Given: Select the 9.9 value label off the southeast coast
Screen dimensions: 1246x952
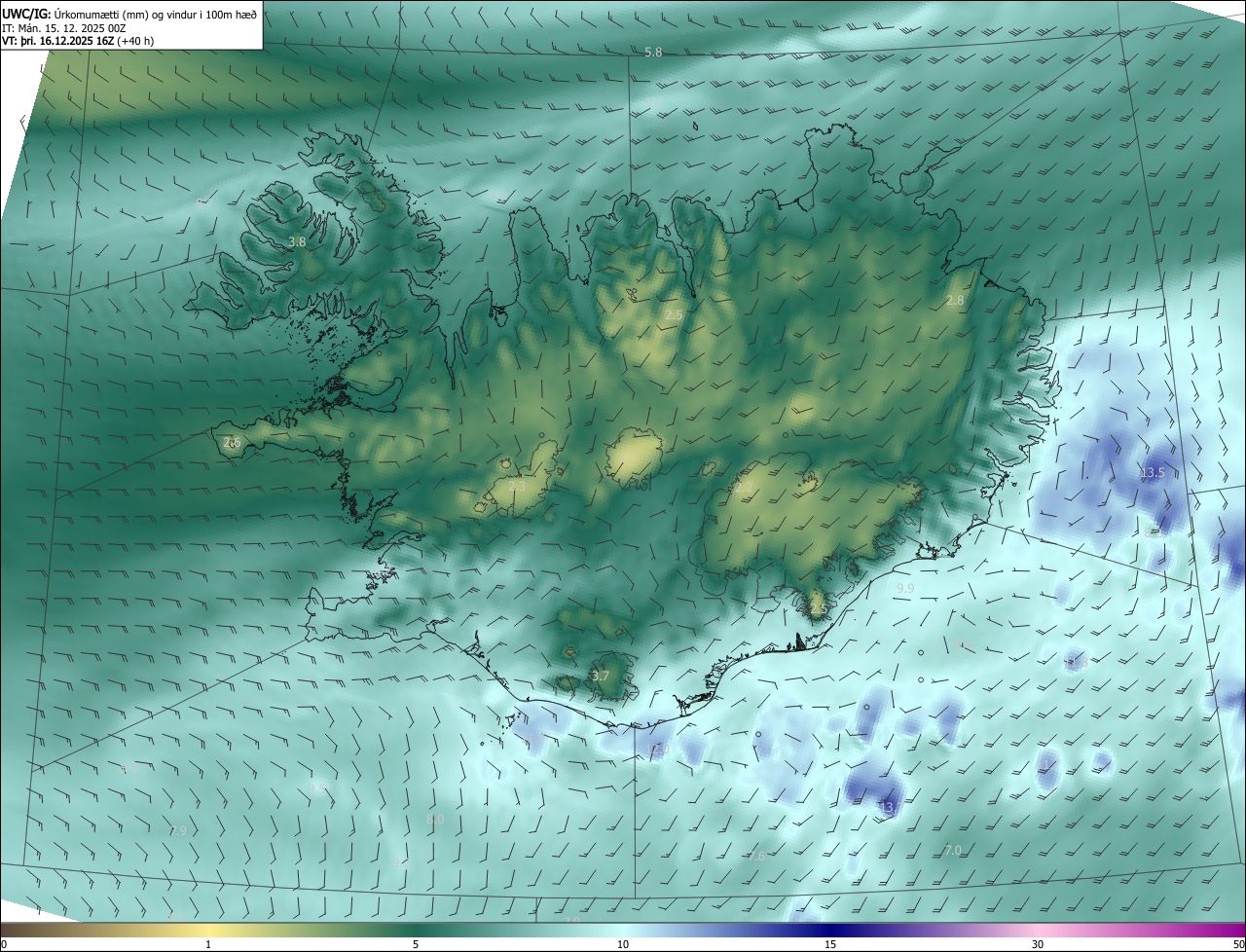Looking at the screenshot, I should pyautogui.click(x=905, y=589).
